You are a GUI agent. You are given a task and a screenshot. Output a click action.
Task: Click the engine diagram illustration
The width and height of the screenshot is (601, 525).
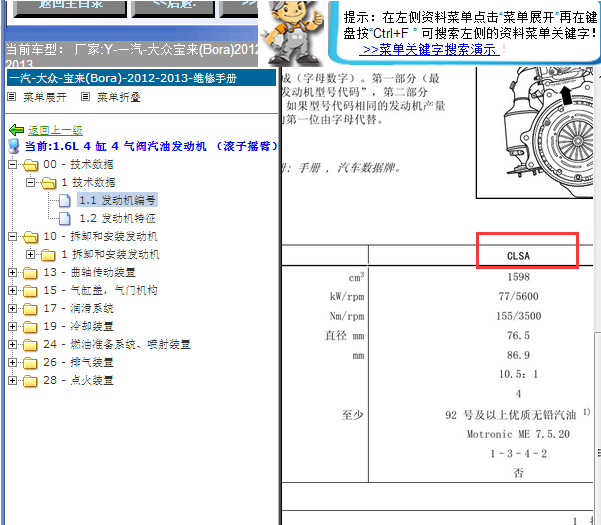(x=535, y=132)
